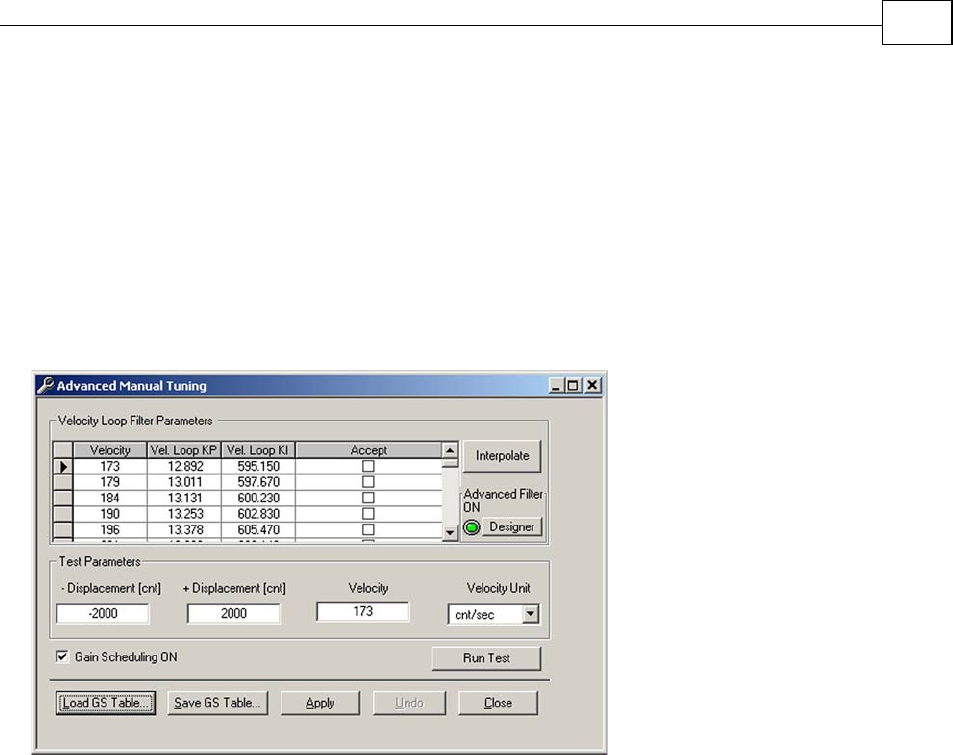The height and width of the screenshot is (755, 953).
Task: Click the test Velocity input field
Action: [x=363, y=612]
